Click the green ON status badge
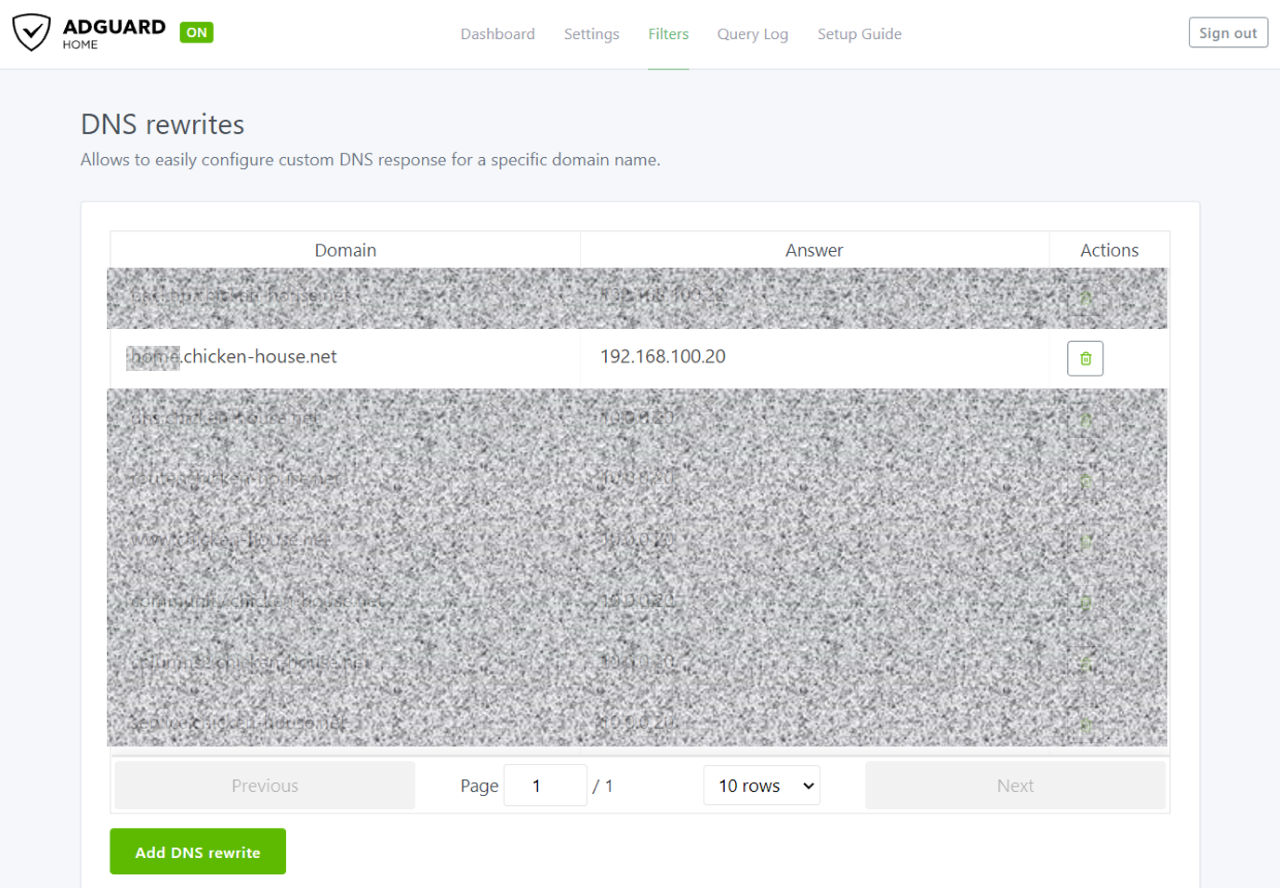The height and width of the screenshot is (888, 1280). click(x=197, y=32)
